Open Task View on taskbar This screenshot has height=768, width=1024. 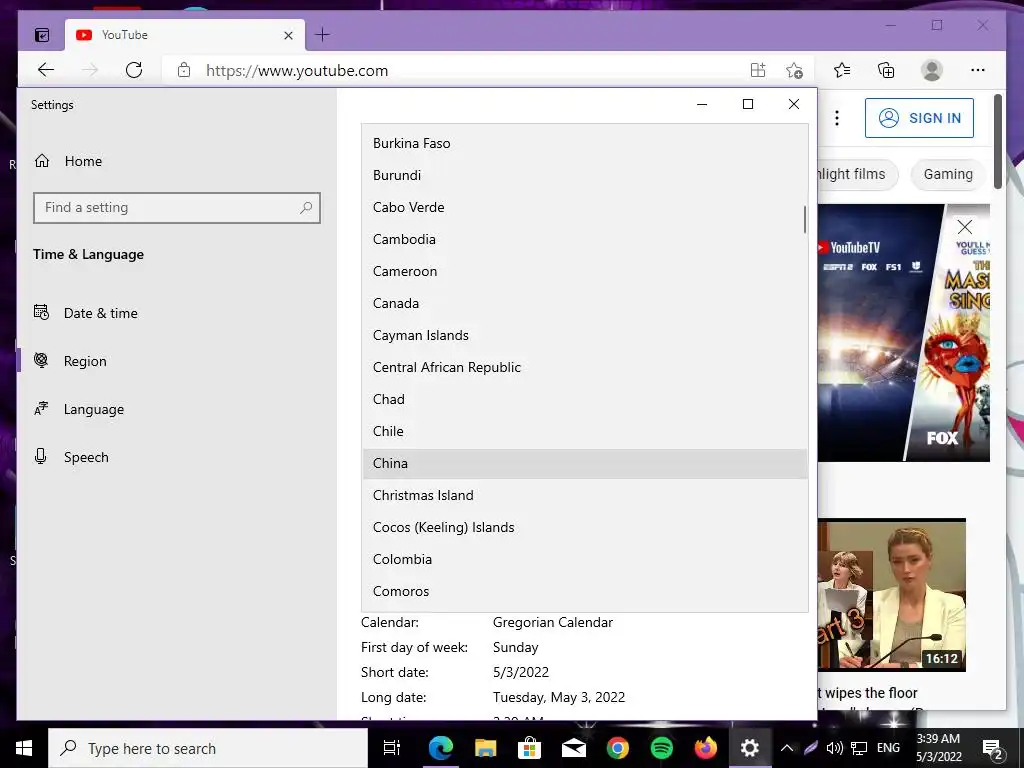click(392, 748)
